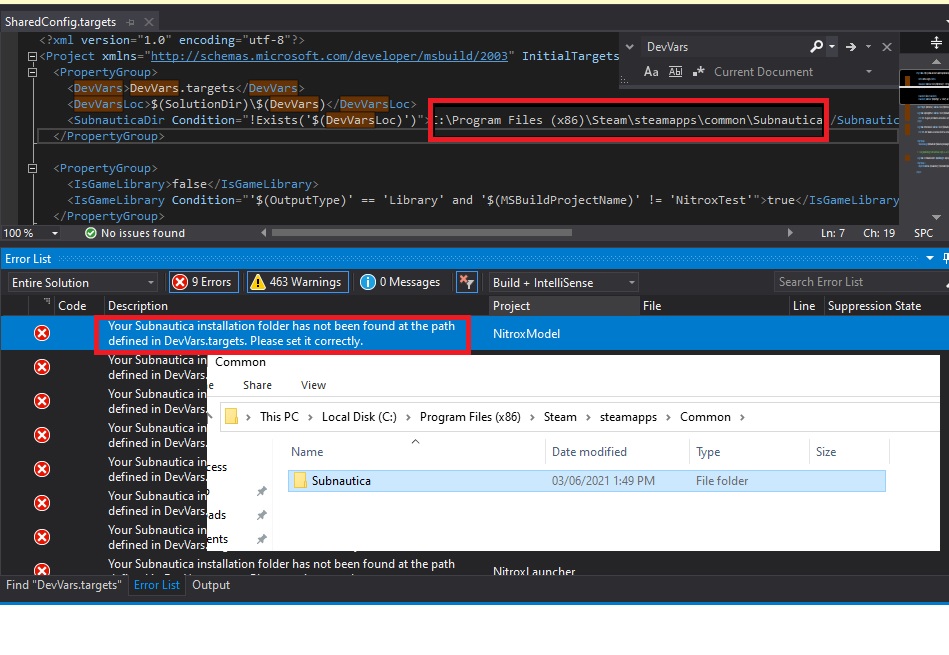949x655 pixels.
Task: Close the SharedConfig.targets tab
Action: (x=148, y=22)
